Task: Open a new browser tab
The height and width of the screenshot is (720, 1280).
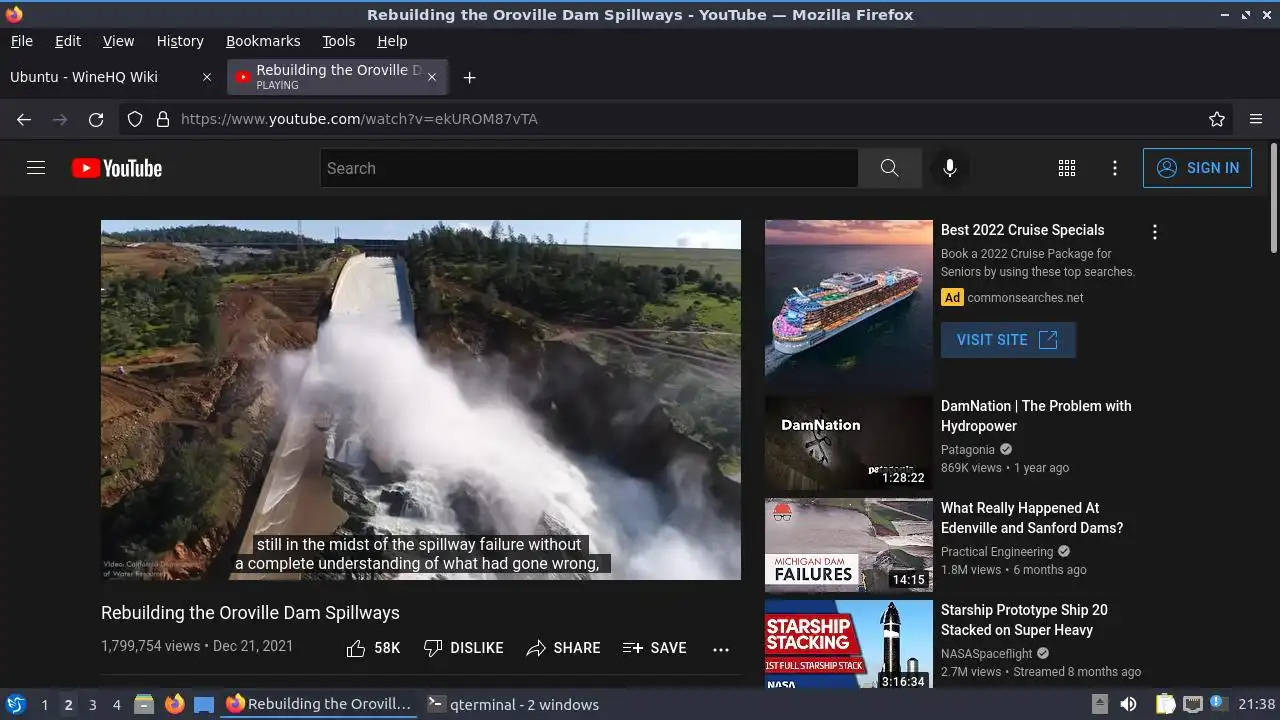Action: pos(469,77)
